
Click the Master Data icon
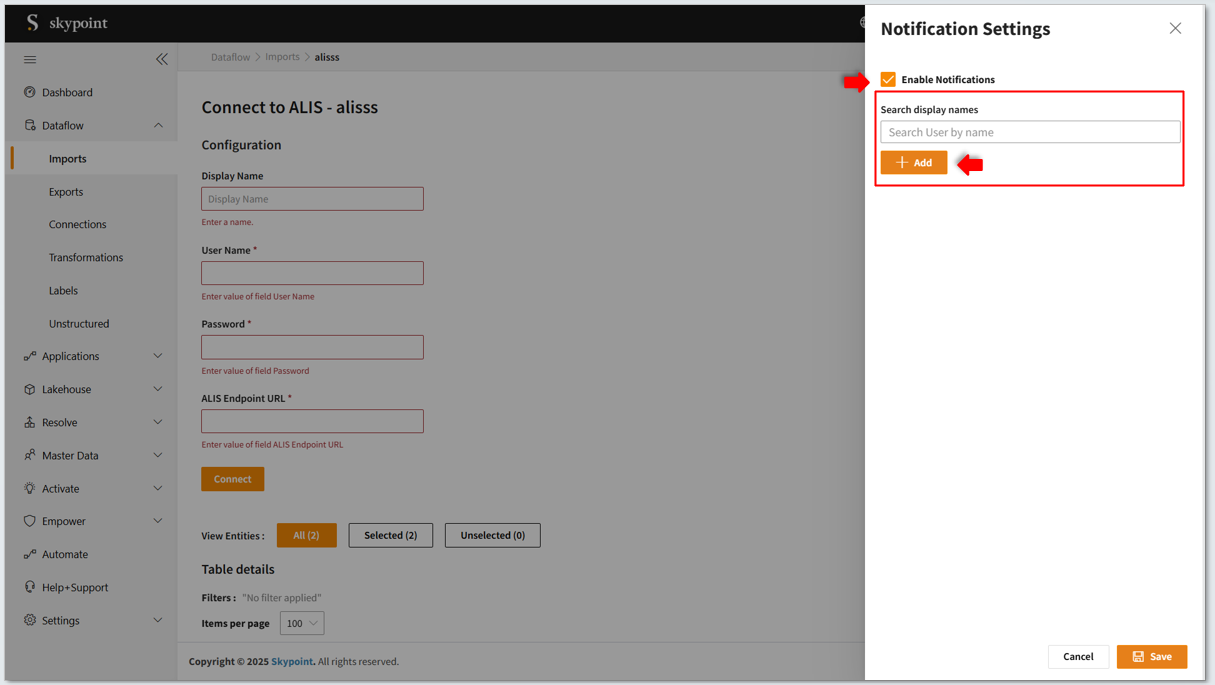point(30,455)
